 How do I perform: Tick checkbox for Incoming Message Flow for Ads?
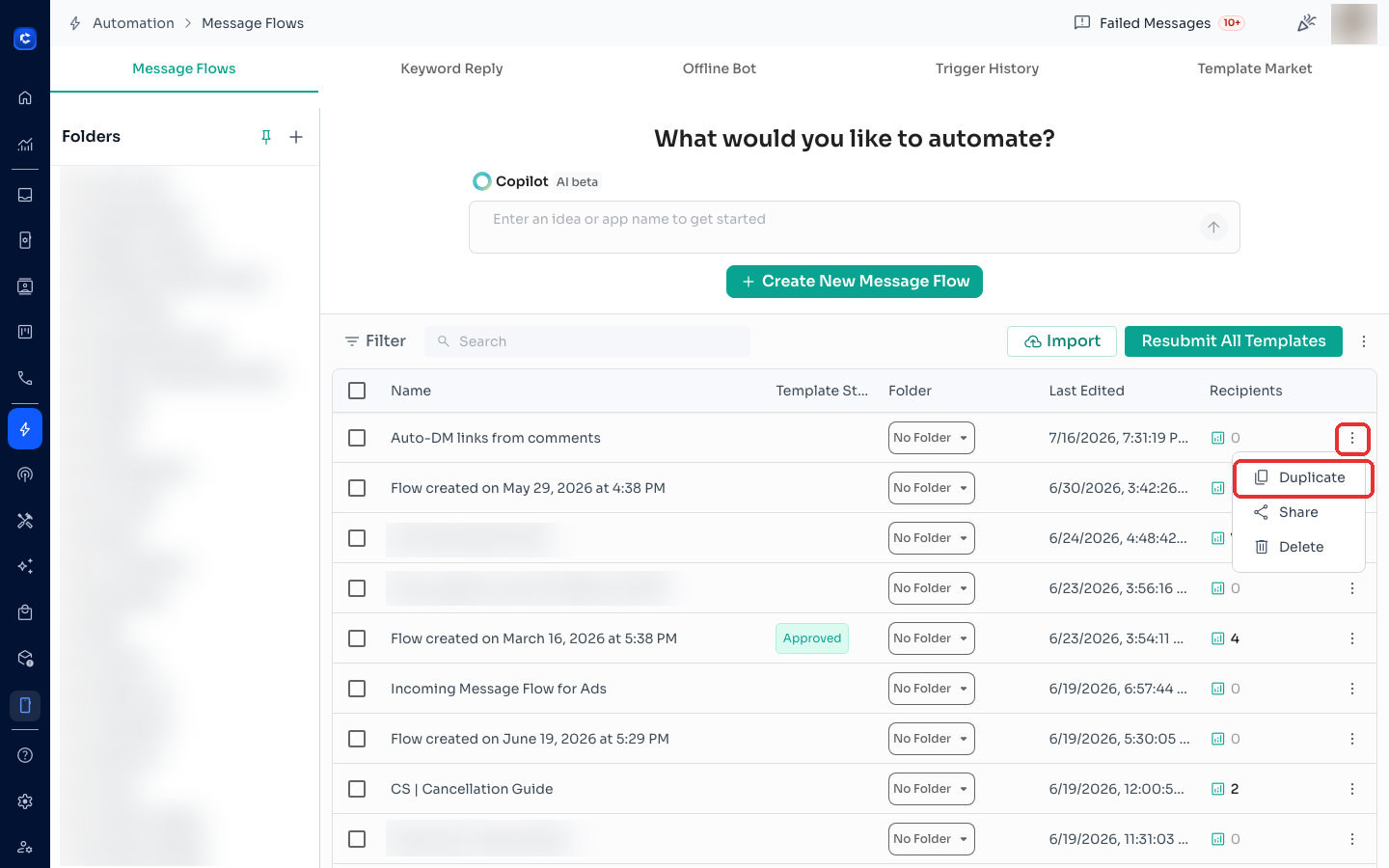pyautogui.click(x=357, y=689)
